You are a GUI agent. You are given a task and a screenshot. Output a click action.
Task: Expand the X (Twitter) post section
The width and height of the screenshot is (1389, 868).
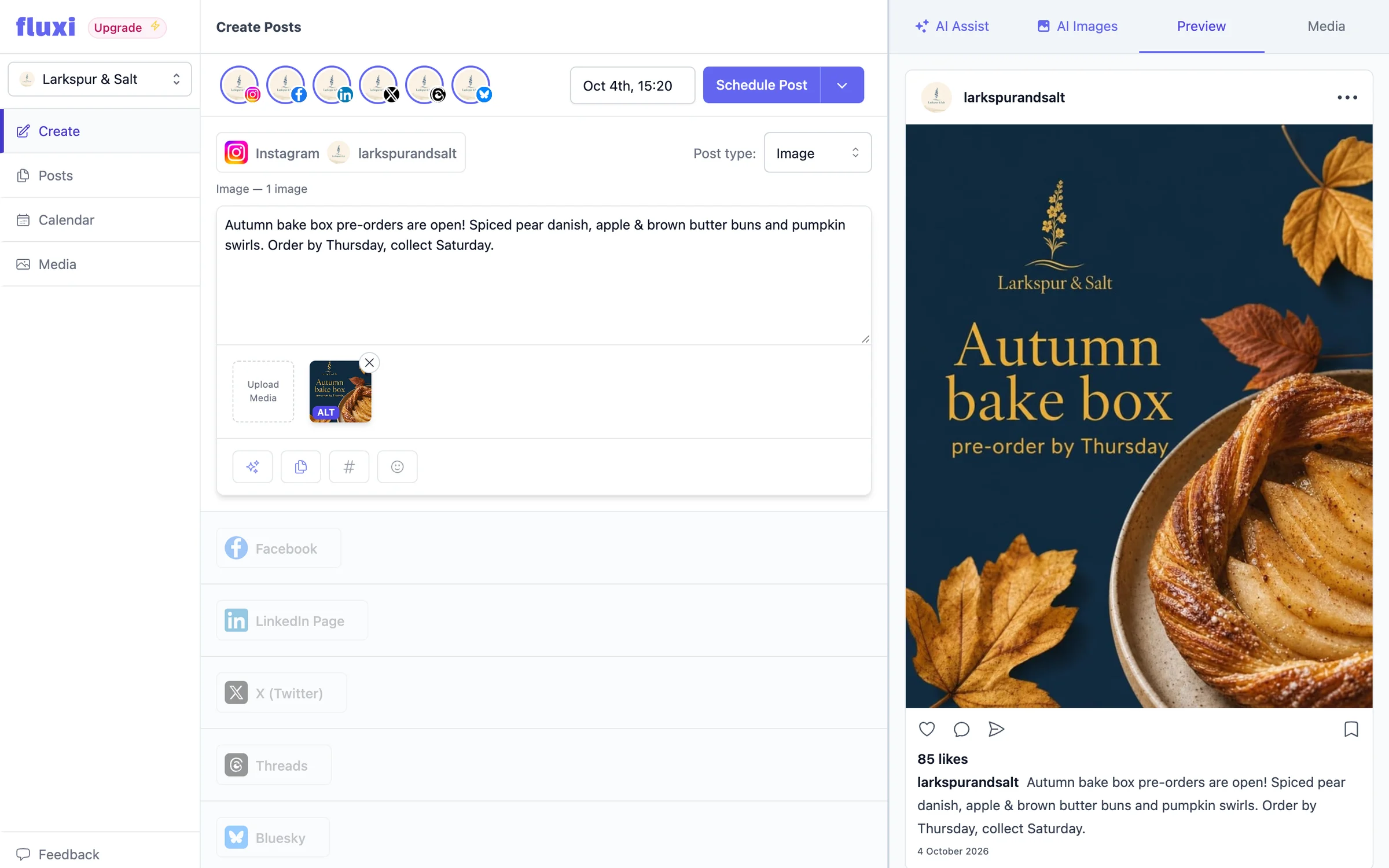point(281,693)
